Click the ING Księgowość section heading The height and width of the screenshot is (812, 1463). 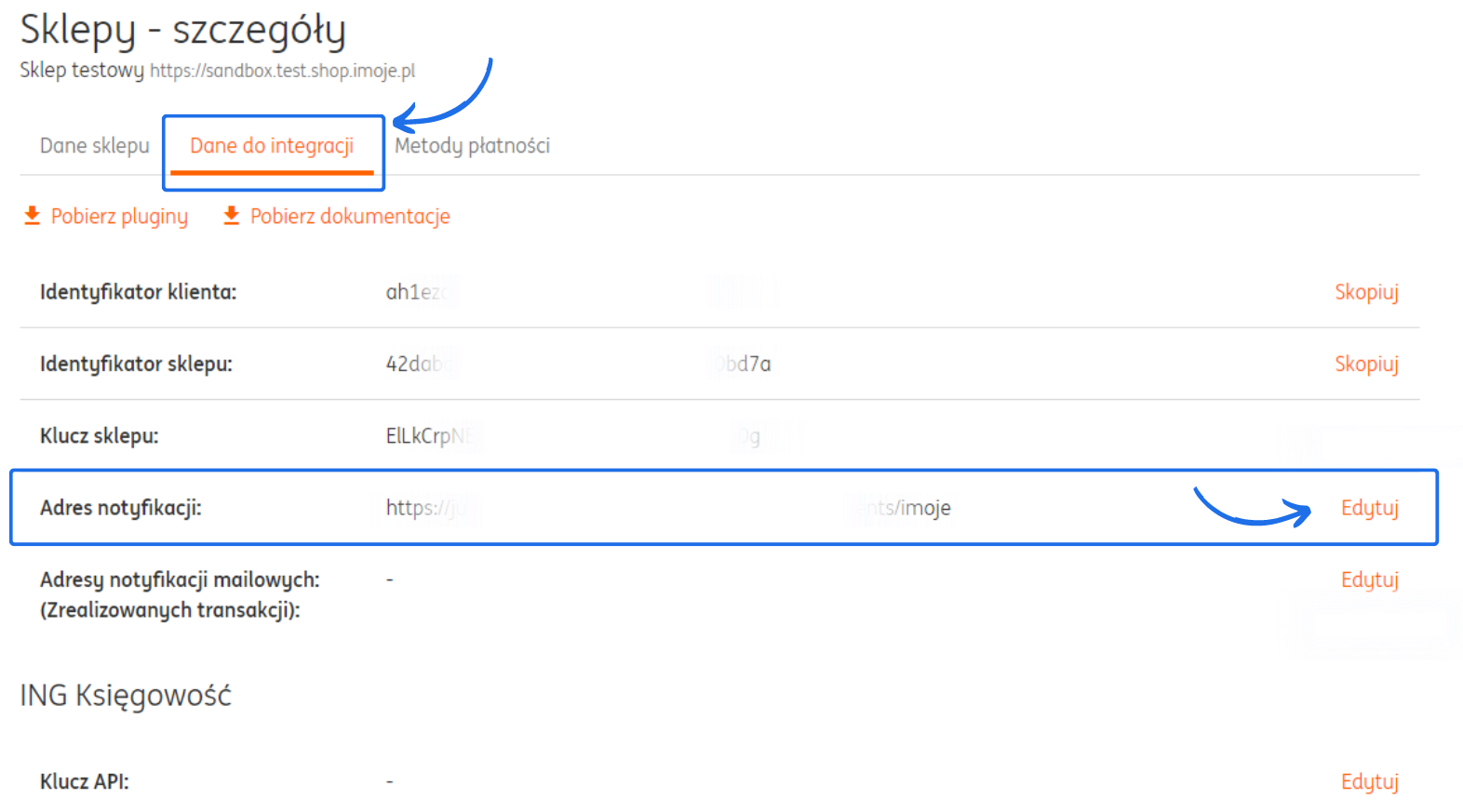point(126,695)
